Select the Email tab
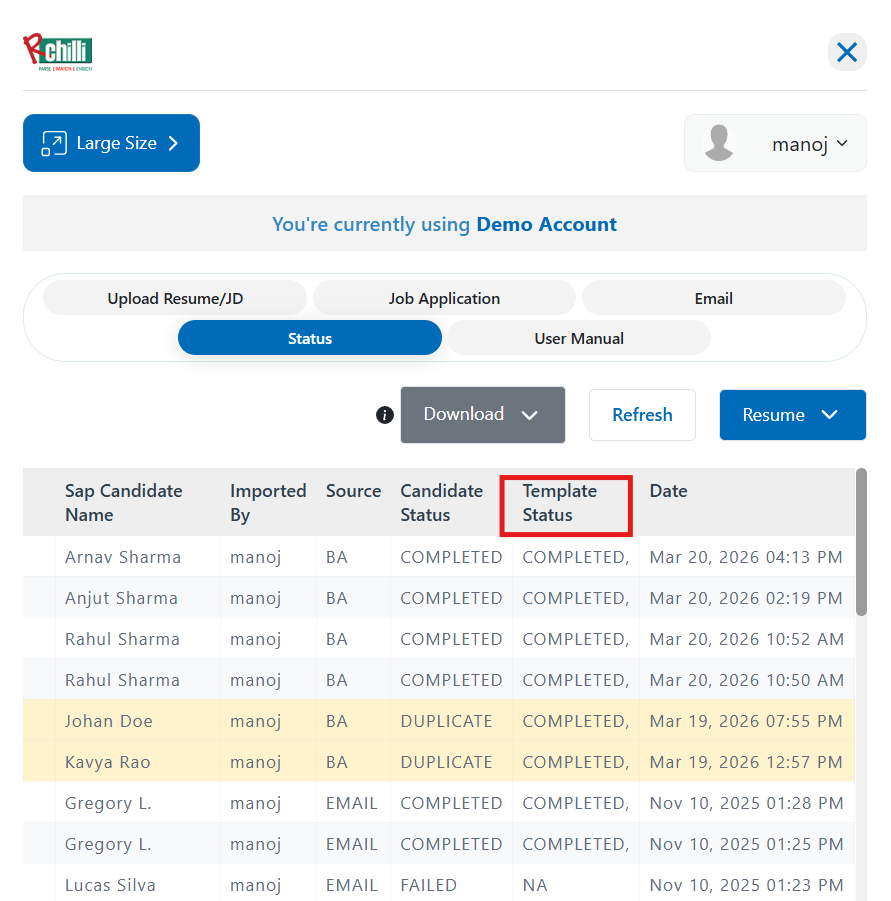This screenshot has width=891, height=901. coord(713,298)
